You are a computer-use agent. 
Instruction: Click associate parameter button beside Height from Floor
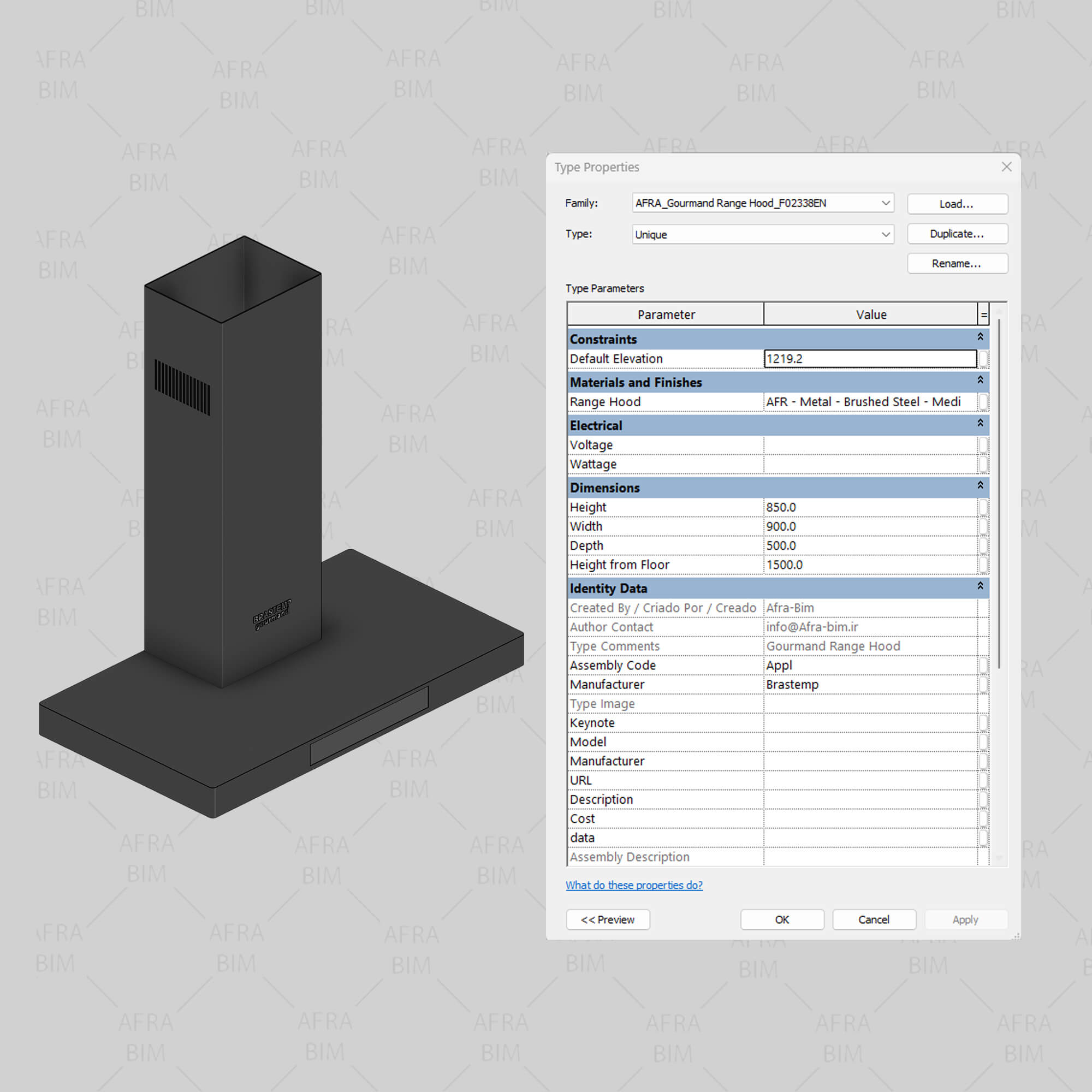coord(983,565)
